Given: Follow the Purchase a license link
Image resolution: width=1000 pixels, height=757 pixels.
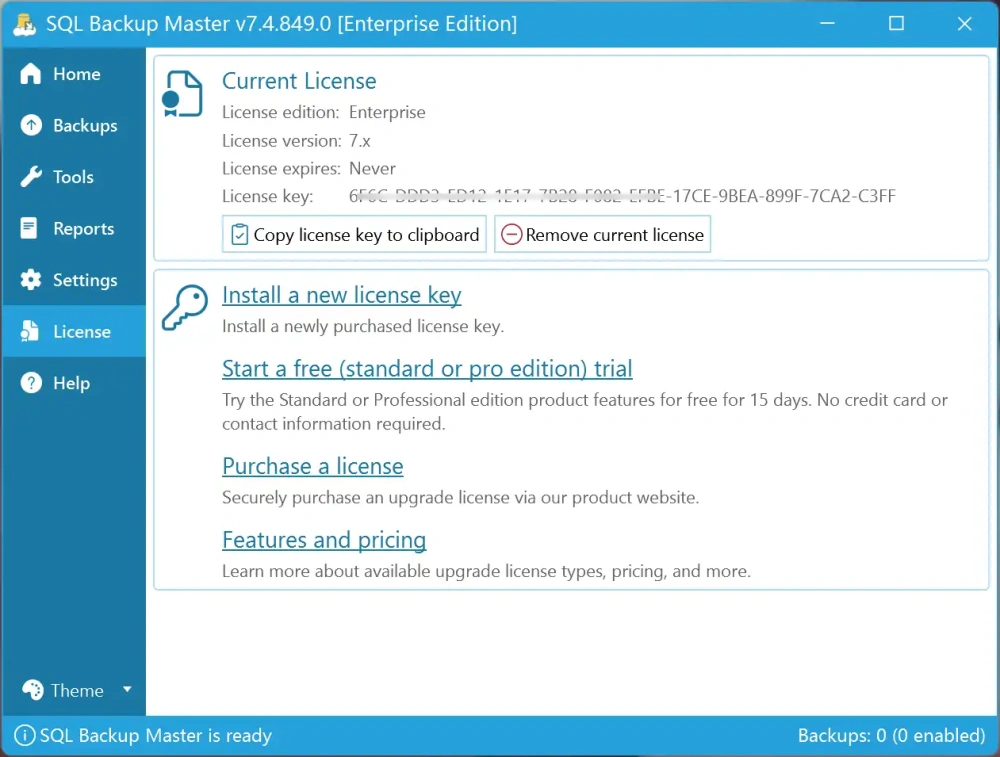Looking at the screenshot, I should coord(312,466).
